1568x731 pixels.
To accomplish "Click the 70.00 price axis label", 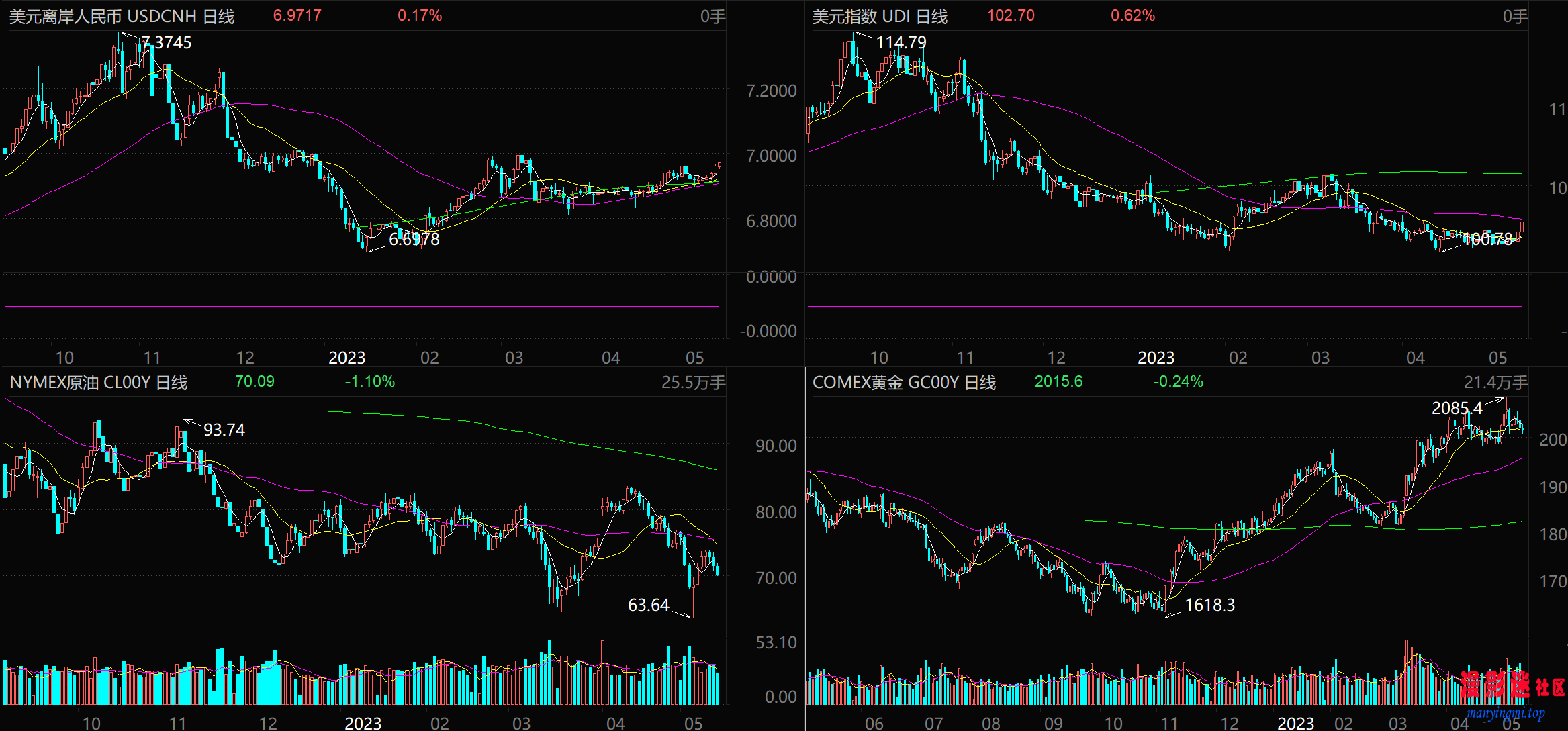I will [776, 578].
